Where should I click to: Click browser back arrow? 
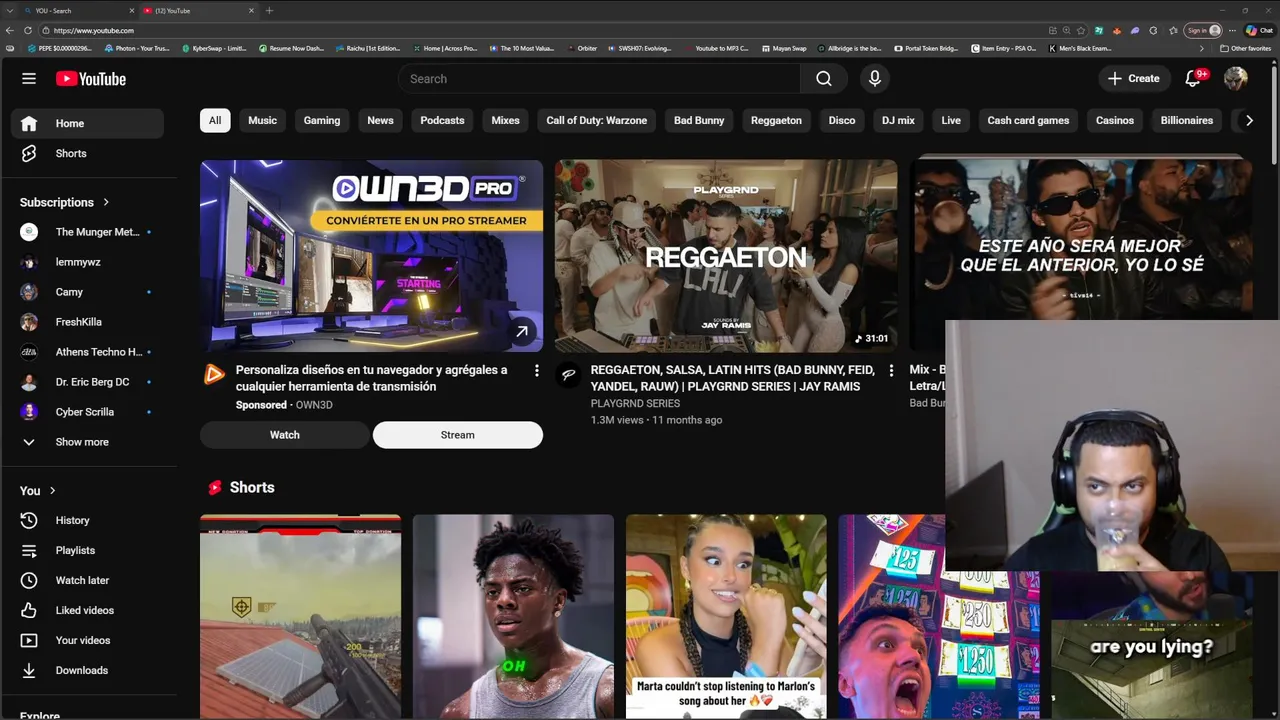tap(11, 30)
